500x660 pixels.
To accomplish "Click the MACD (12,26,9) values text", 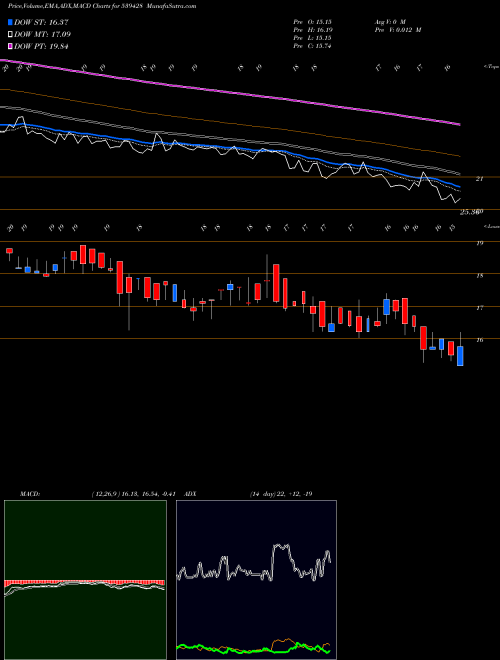I will click(136, 494).
